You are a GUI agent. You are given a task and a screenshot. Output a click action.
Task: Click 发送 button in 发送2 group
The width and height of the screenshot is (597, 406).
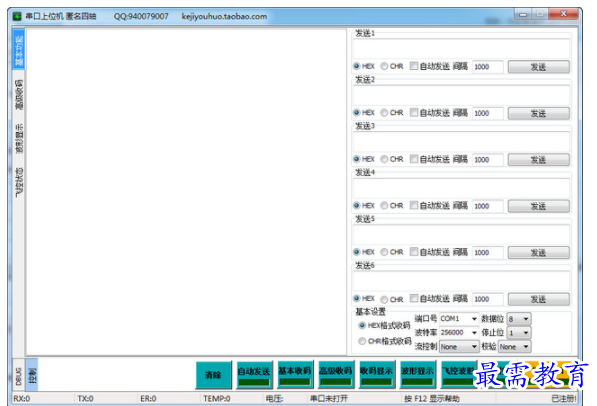538,113
